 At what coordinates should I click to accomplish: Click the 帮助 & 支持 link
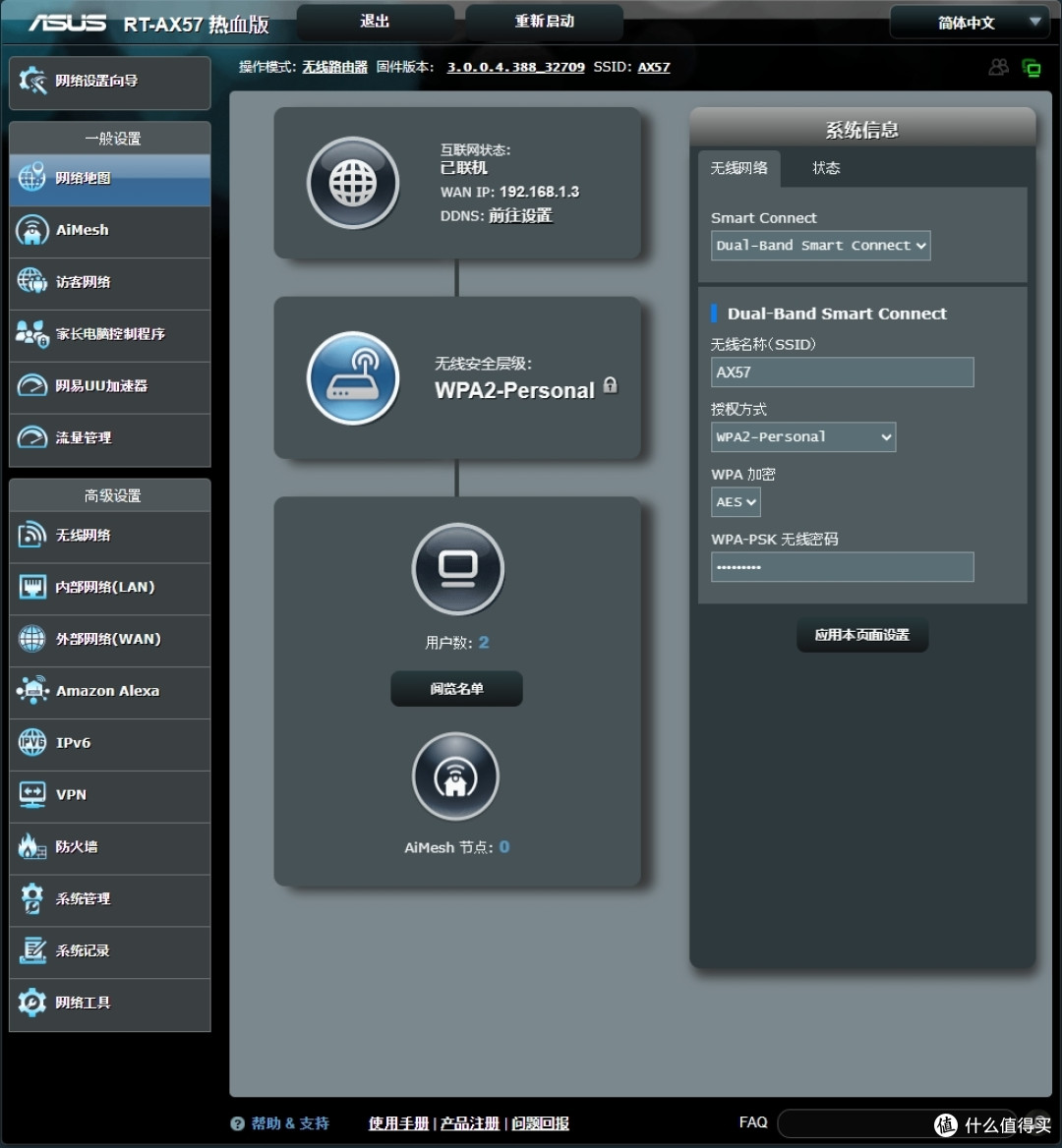(x=290, y=1123)
